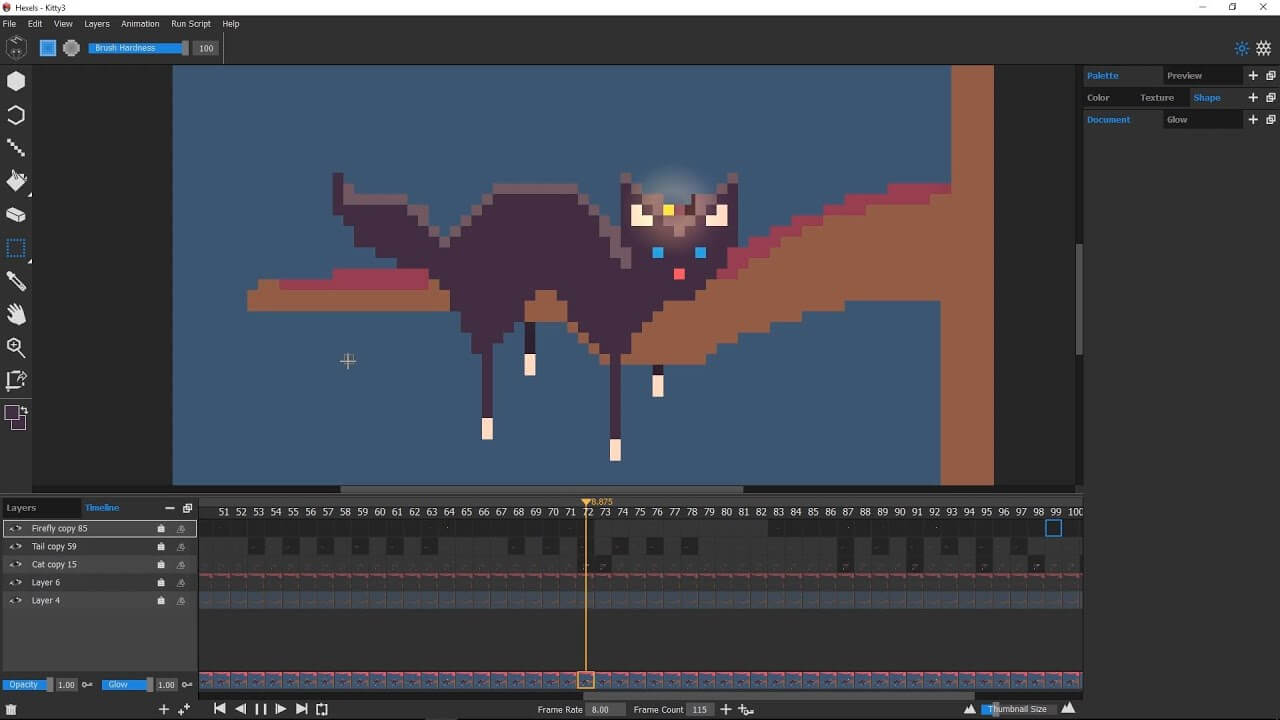The image size is (1280, 720).
Task: Delete layer with the trash icon
Action: pyautogui.click(x=11, y=709)
